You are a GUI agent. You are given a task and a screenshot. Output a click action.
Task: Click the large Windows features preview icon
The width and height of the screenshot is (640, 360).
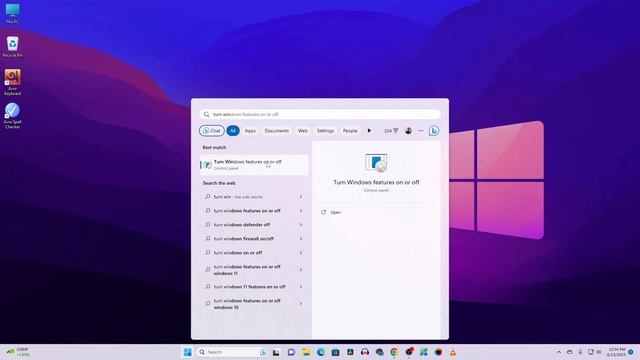coord(376,163)
